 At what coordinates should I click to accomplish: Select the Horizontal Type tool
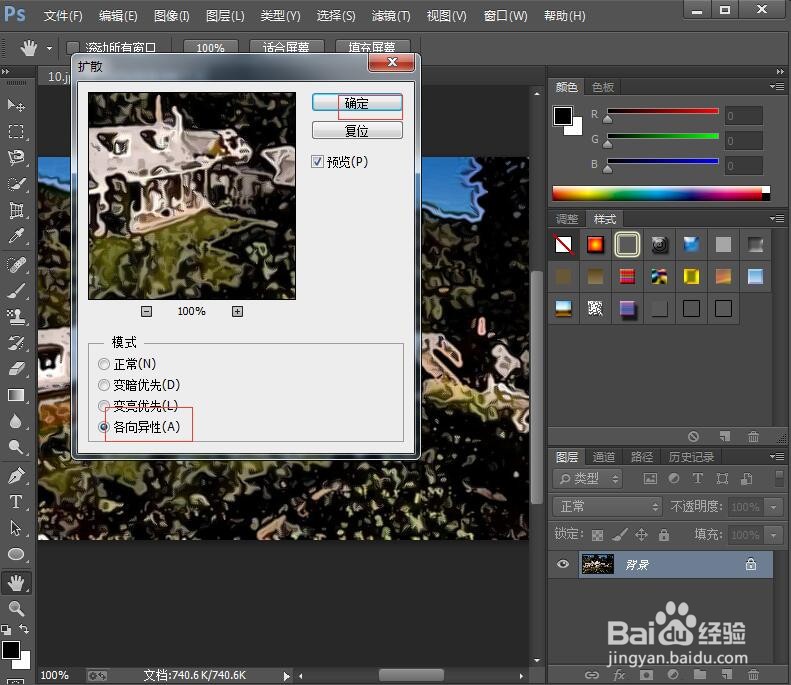[16, 501]
